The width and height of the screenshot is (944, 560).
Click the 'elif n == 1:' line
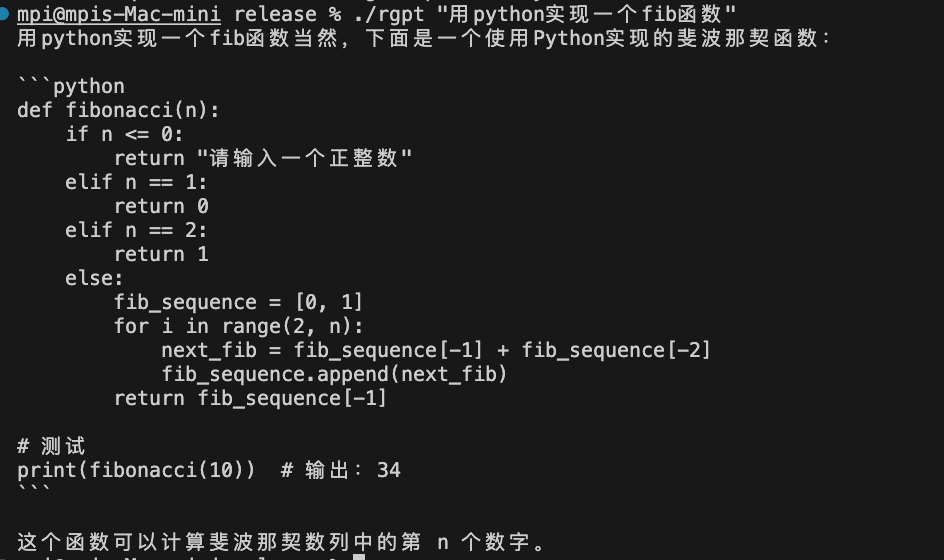tap(136, 182)
